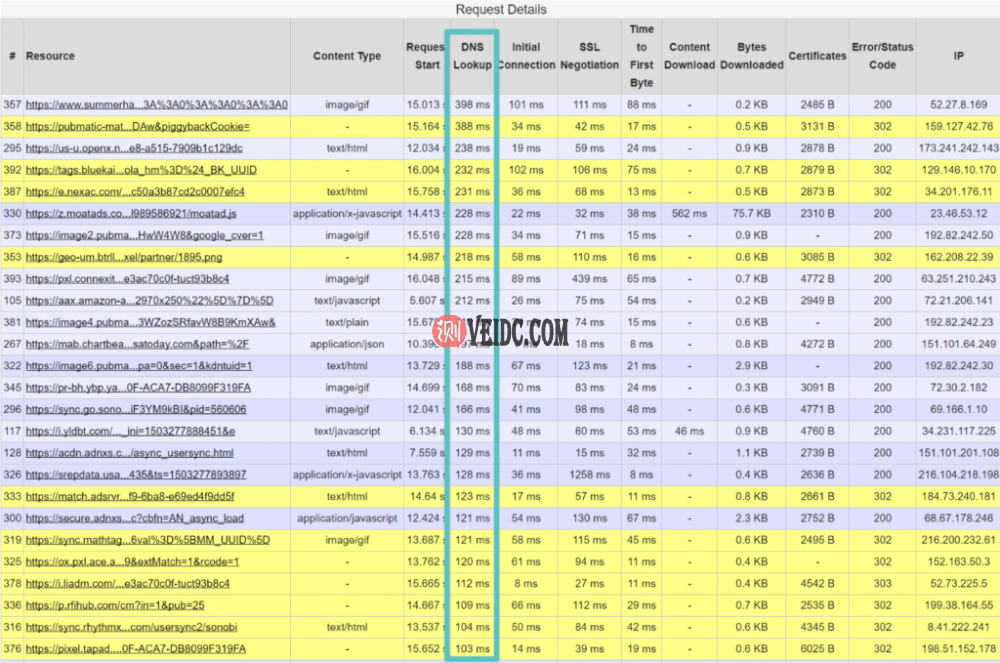Click the Resource column header
The height and width of the screenshot is (663, 1000).
tap(50, 56)
